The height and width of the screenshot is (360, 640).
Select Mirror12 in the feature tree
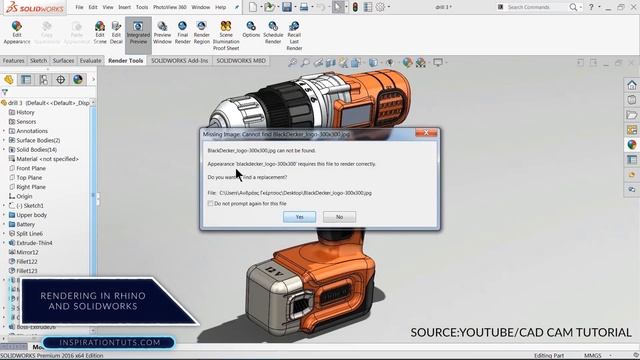click(24, 252)
